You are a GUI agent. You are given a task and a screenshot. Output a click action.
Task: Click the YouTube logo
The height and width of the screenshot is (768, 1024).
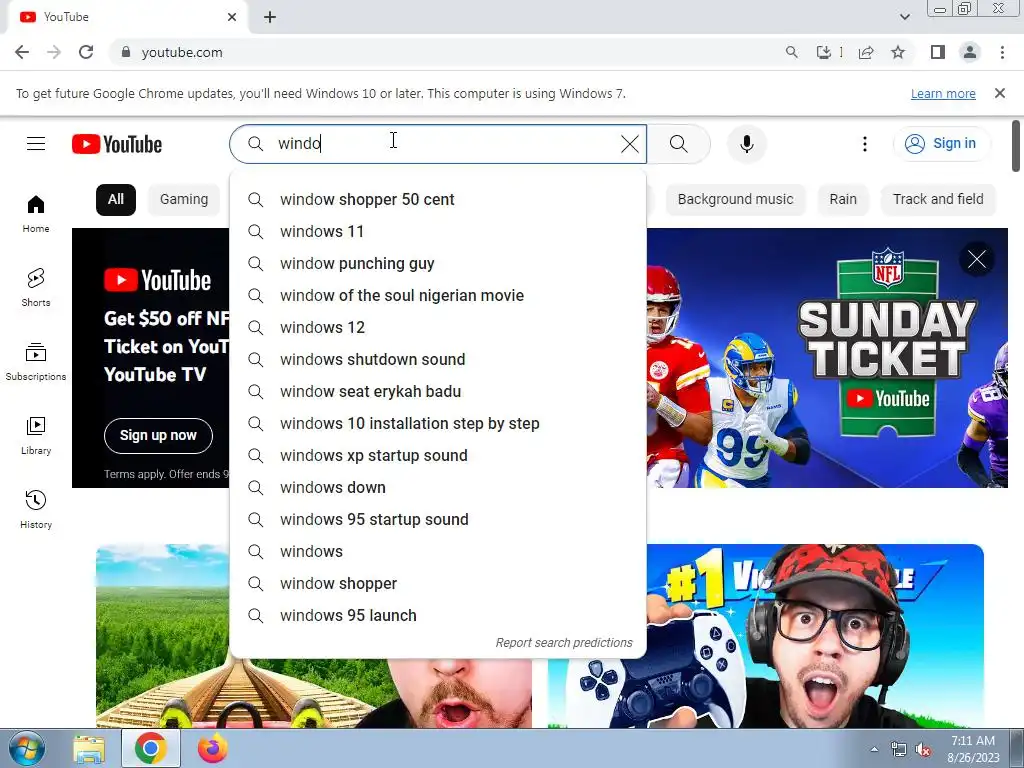pyautogui.click(x=117, y=144)
